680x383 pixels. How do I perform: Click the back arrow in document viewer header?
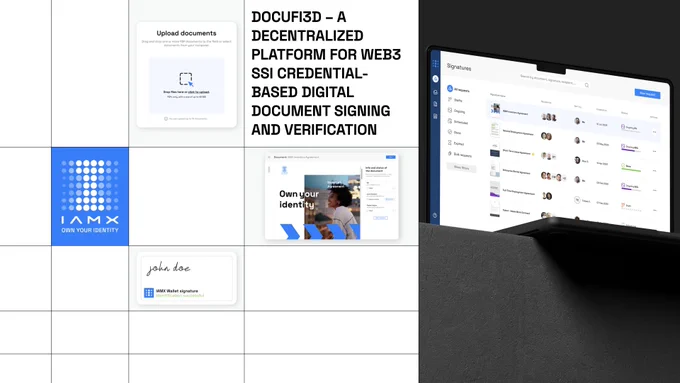tap(269, 157)
